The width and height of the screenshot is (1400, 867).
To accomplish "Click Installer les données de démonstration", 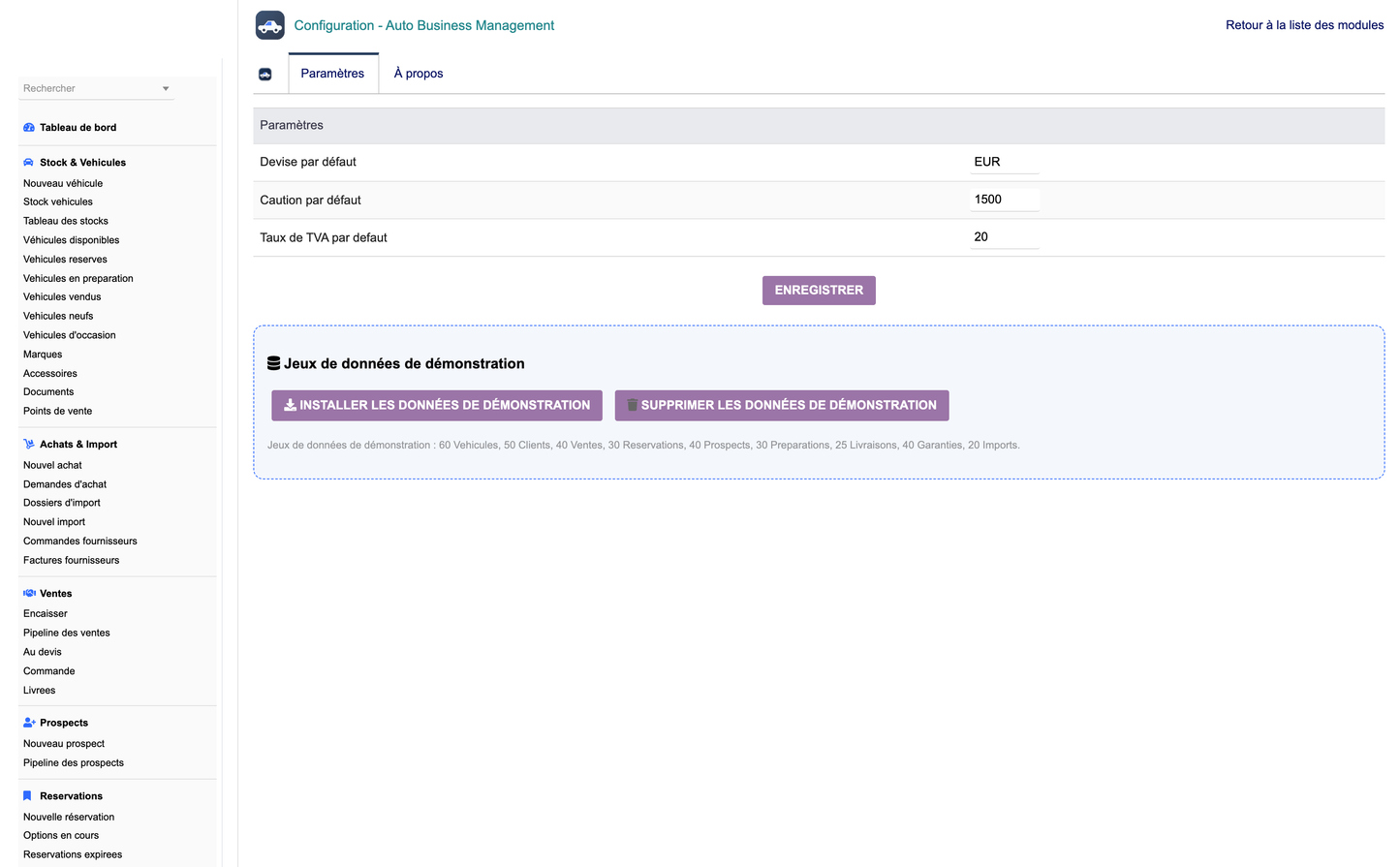I will point(437,406).
